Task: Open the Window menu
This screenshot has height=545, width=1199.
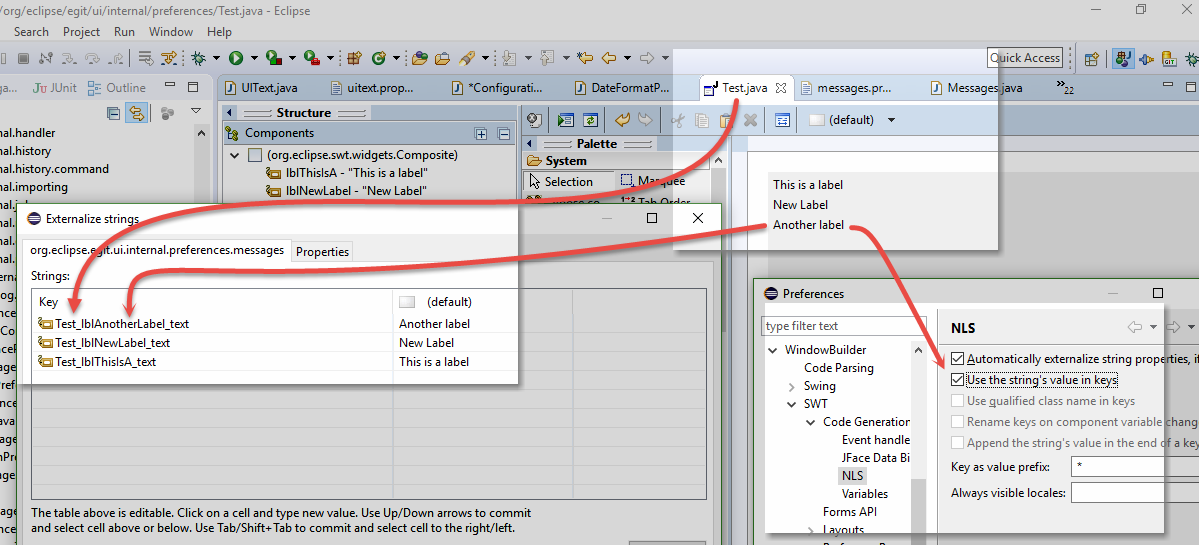Action: point(171,32)
